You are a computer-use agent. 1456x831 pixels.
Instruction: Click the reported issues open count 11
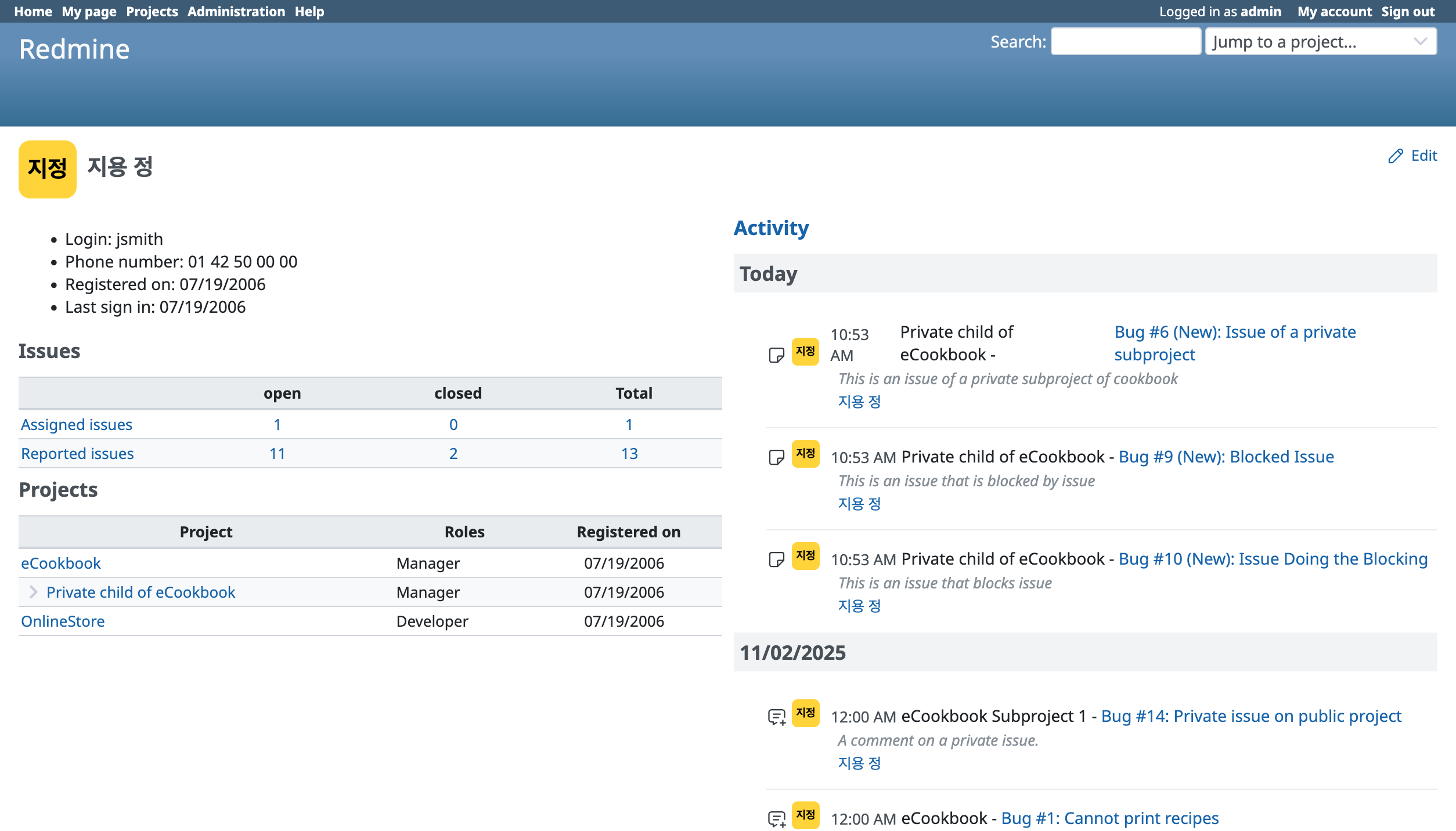click(x=277, y=454)
